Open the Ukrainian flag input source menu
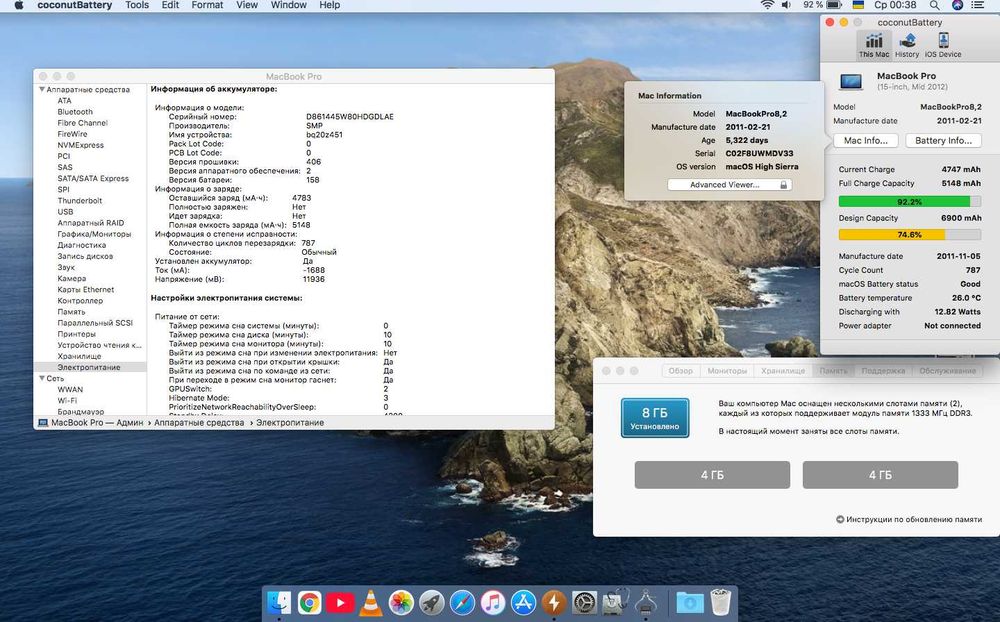 pyautogui.click(x=858, y=5)
